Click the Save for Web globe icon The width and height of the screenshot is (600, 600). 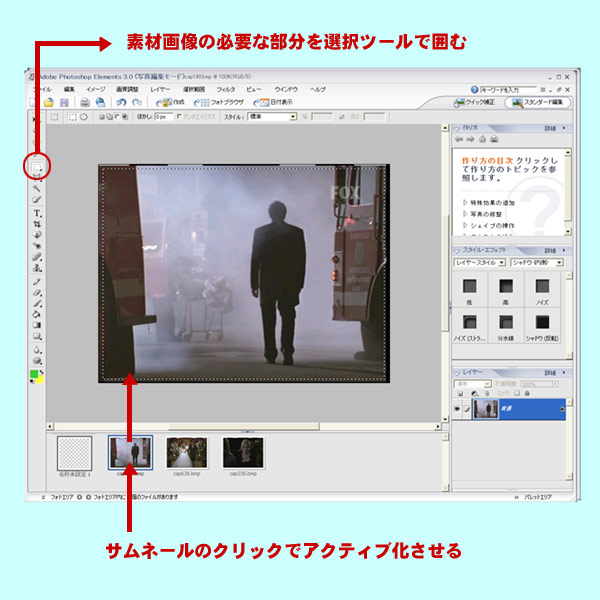pos(101,103)
